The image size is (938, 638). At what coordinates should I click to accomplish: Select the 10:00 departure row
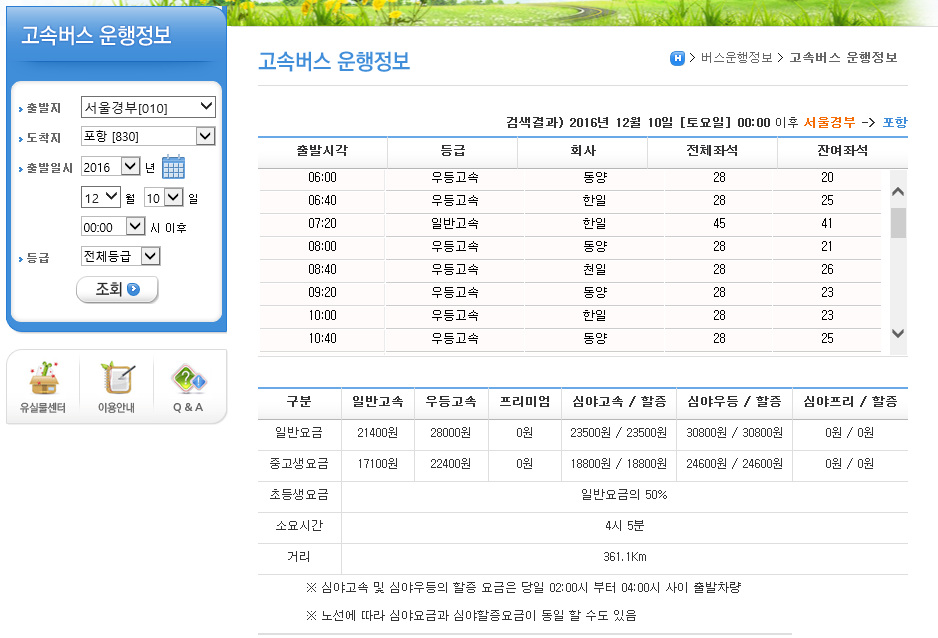tap(570, 315)
